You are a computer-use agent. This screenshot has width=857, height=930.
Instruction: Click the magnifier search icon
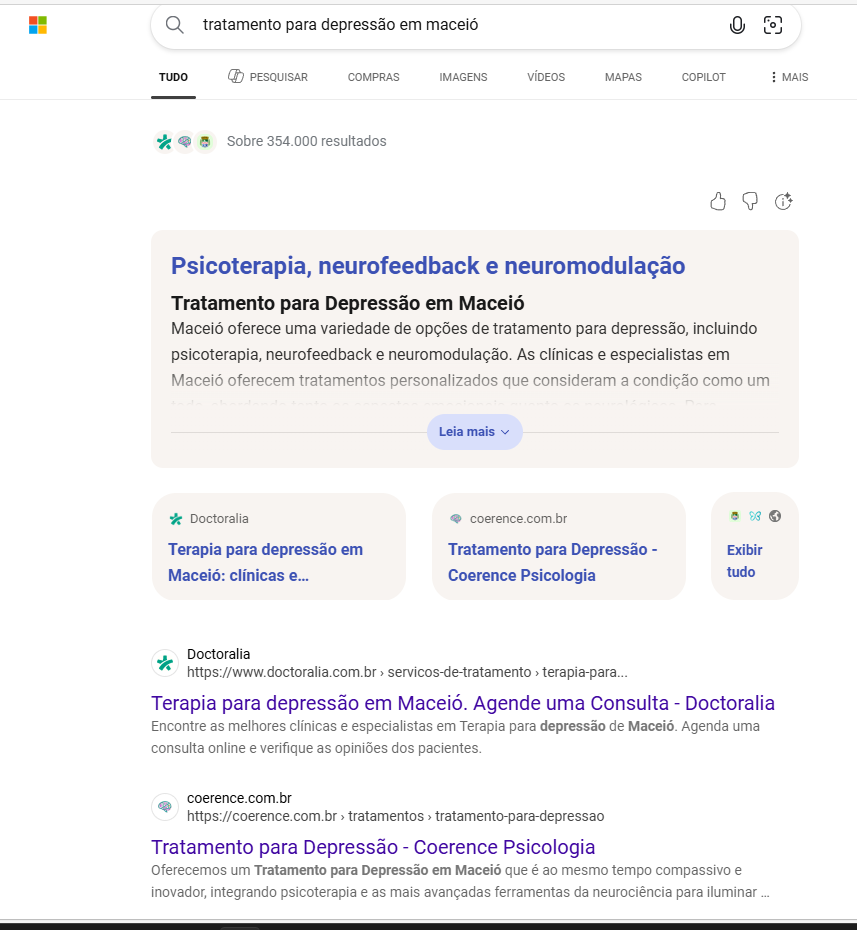174,25
